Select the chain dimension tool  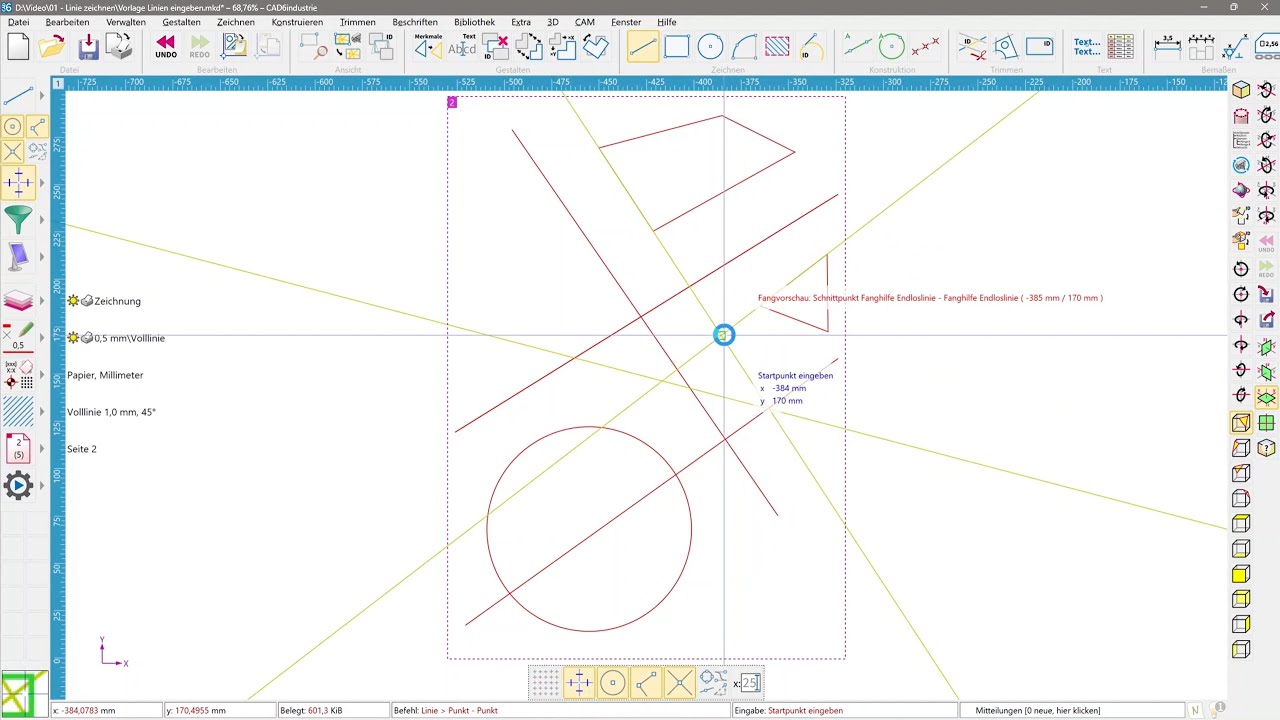click(x=1201, y=46)
